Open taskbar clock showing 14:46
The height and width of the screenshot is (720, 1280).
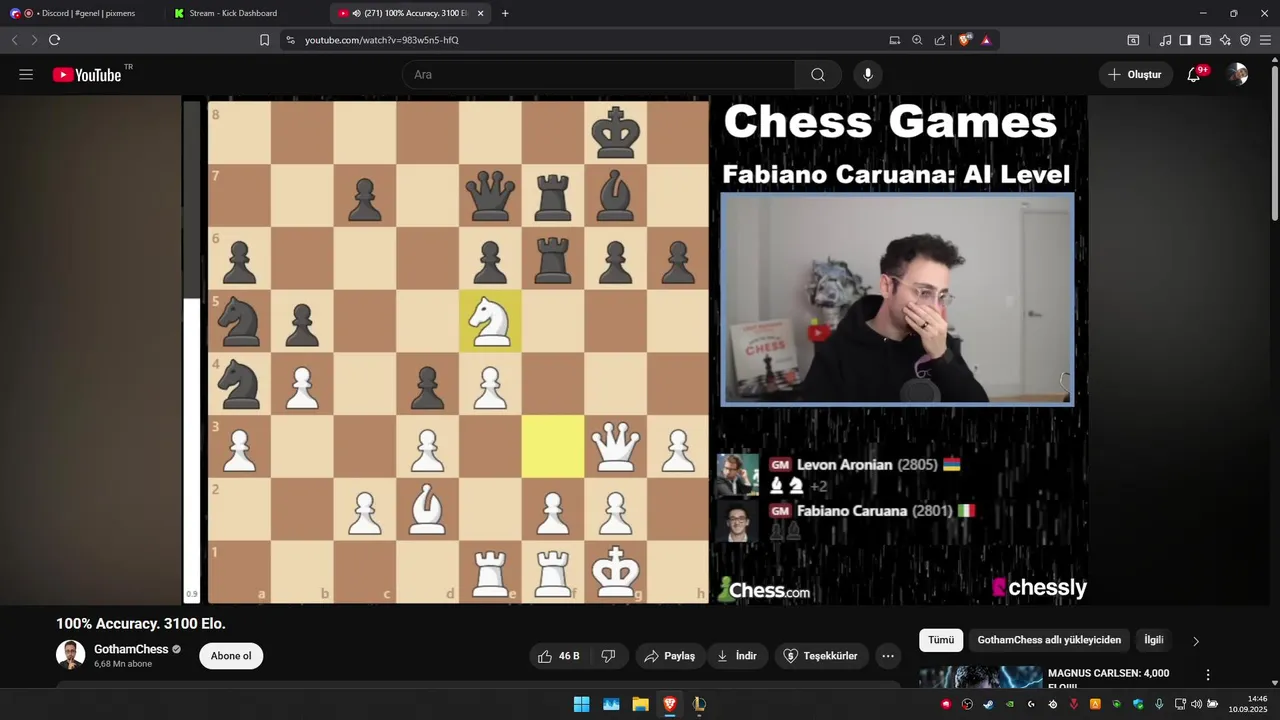click(1248, 704)
